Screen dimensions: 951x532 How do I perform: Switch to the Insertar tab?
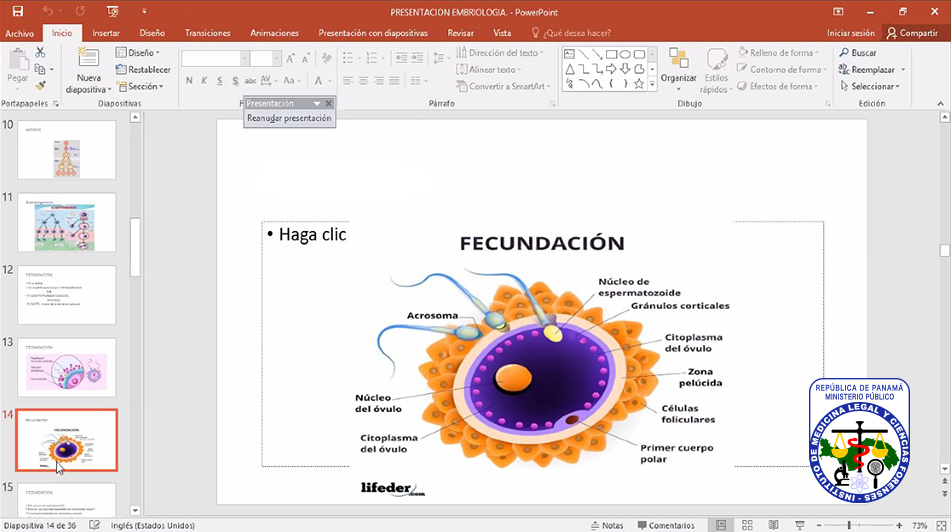click(106, 33)
